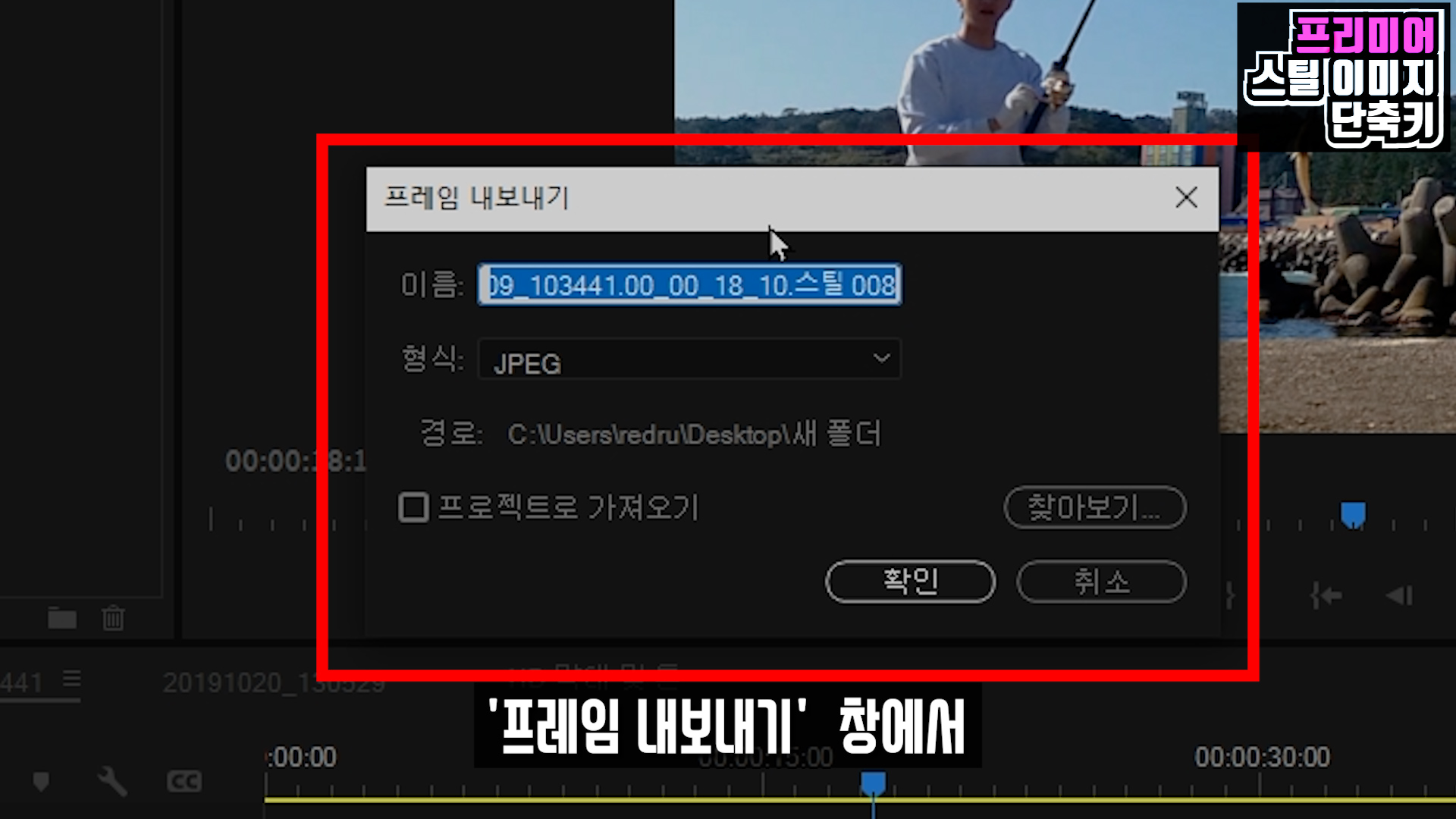Toggle the CC caption track options
The height and width of the screenshot is (819, 1456).
184,781
